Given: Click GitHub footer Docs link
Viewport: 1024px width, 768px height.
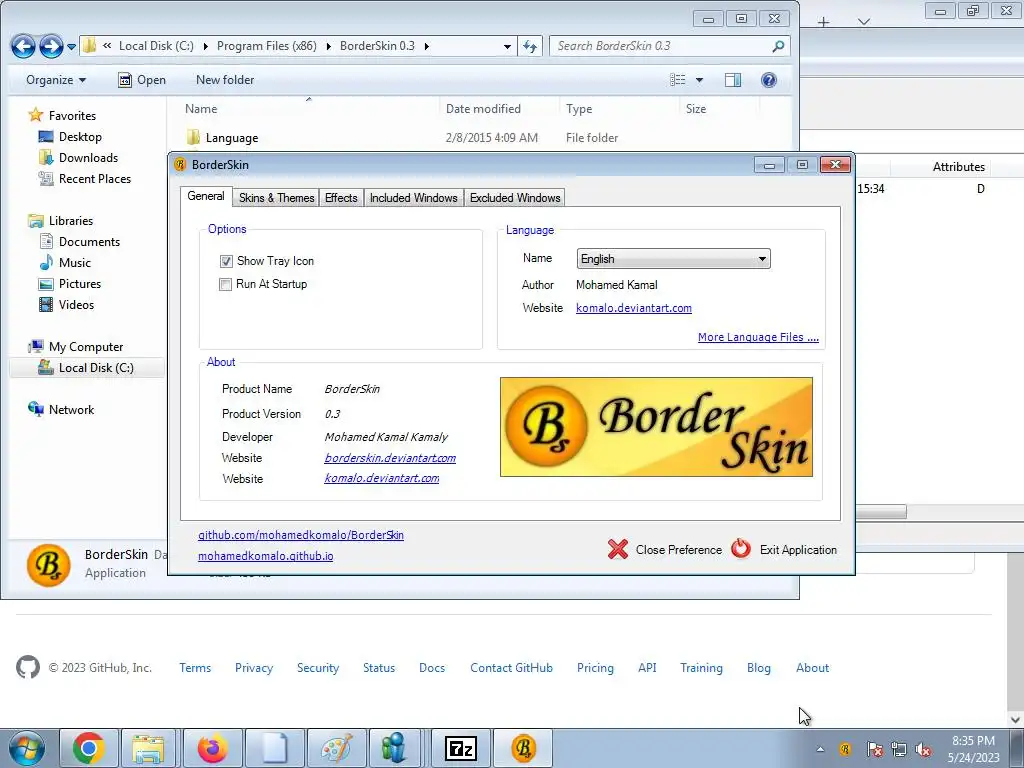Looking at the screenshot, I should [x=432, y=668].
